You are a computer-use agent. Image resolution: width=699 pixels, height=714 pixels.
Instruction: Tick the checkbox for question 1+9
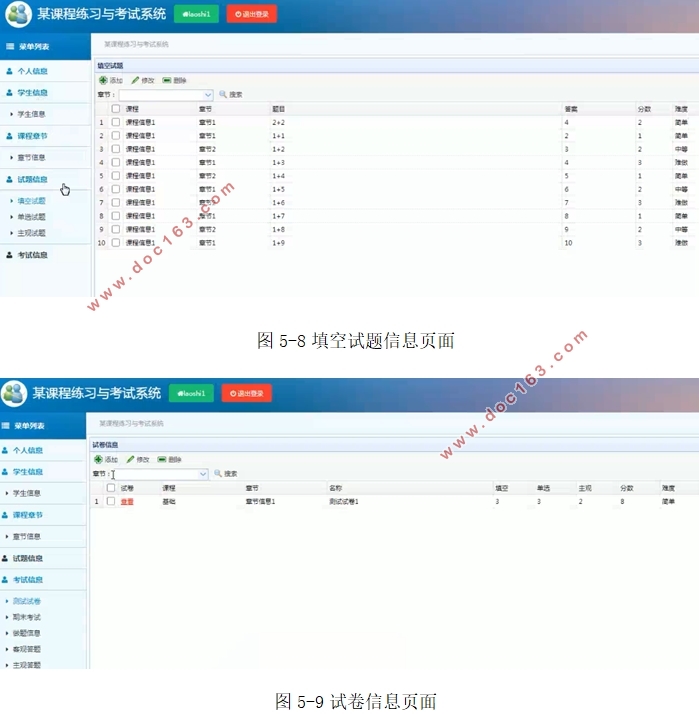click(116, 242)
